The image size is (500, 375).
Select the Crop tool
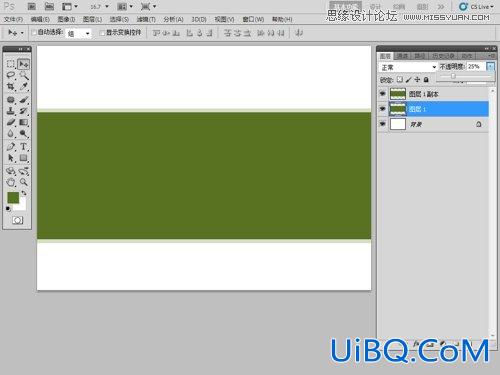click(x=11, y=86)
